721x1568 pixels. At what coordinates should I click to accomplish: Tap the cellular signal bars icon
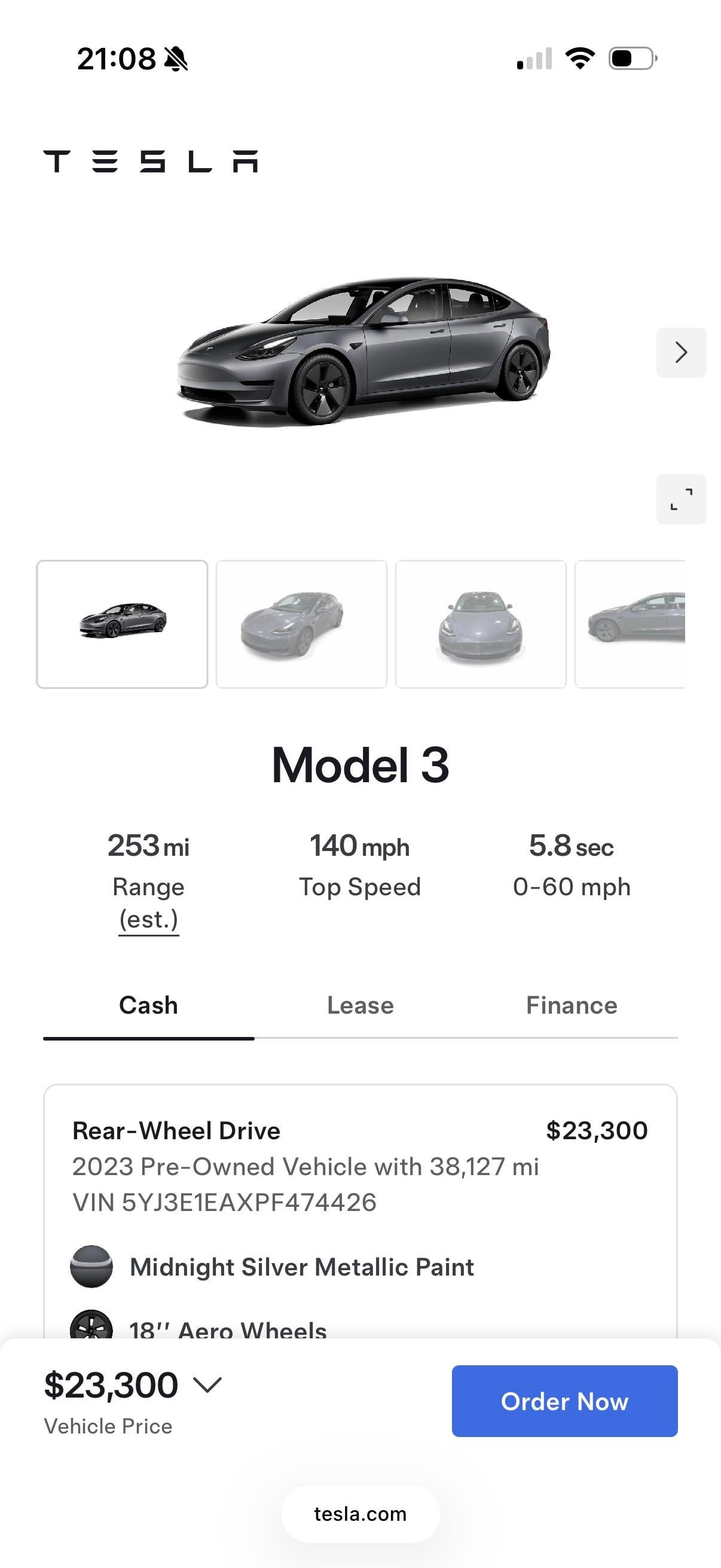[534, 59]
